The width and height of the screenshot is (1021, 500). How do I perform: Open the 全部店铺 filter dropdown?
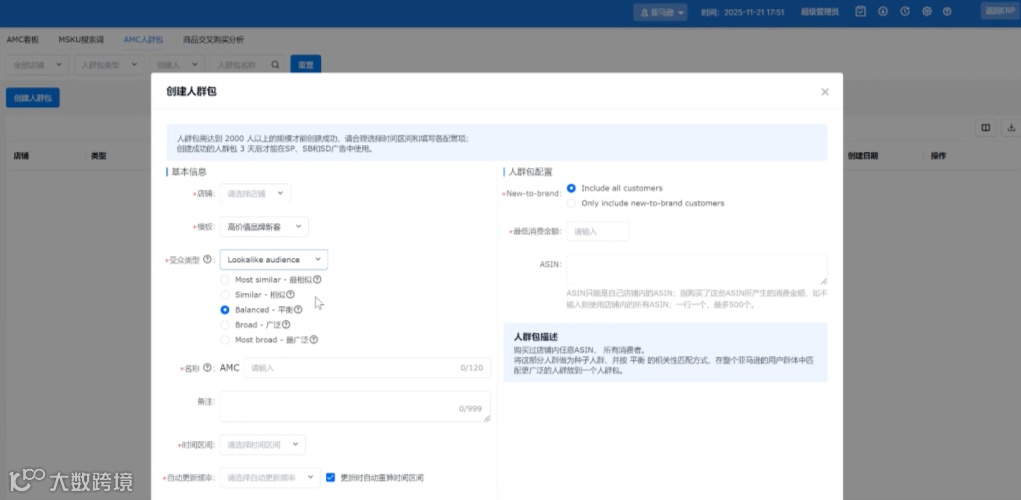click(37, 65)
